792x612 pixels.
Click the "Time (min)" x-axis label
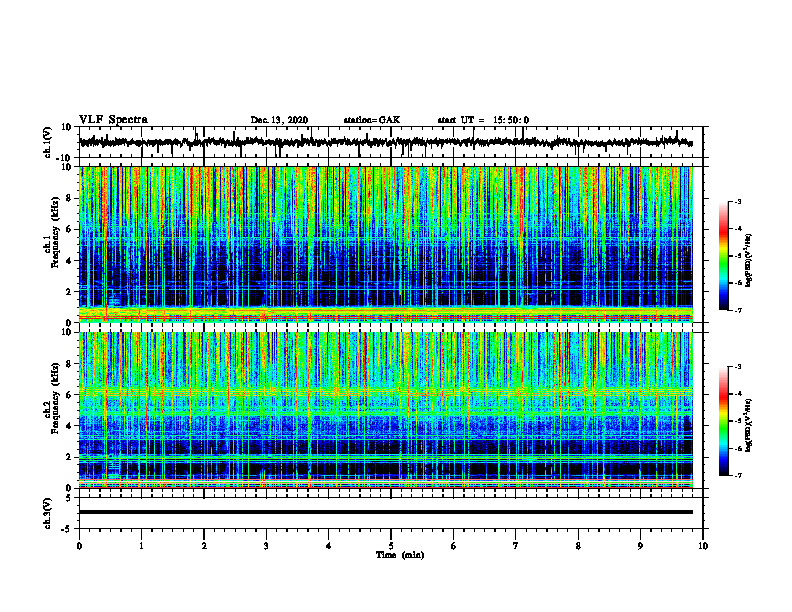(400, 555)
